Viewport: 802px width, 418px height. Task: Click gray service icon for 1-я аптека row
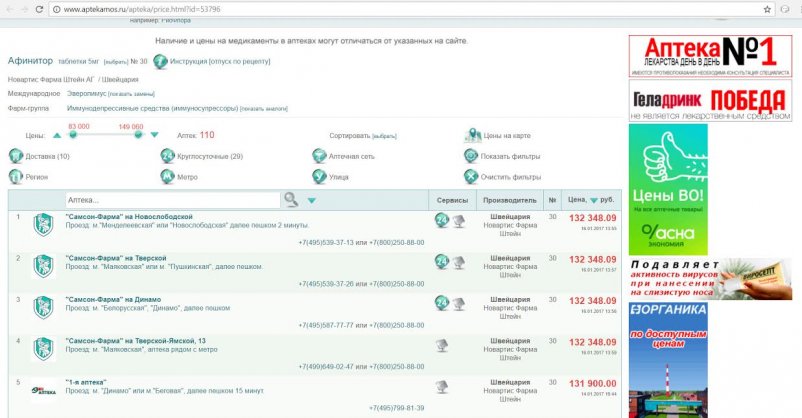(442, 387)
